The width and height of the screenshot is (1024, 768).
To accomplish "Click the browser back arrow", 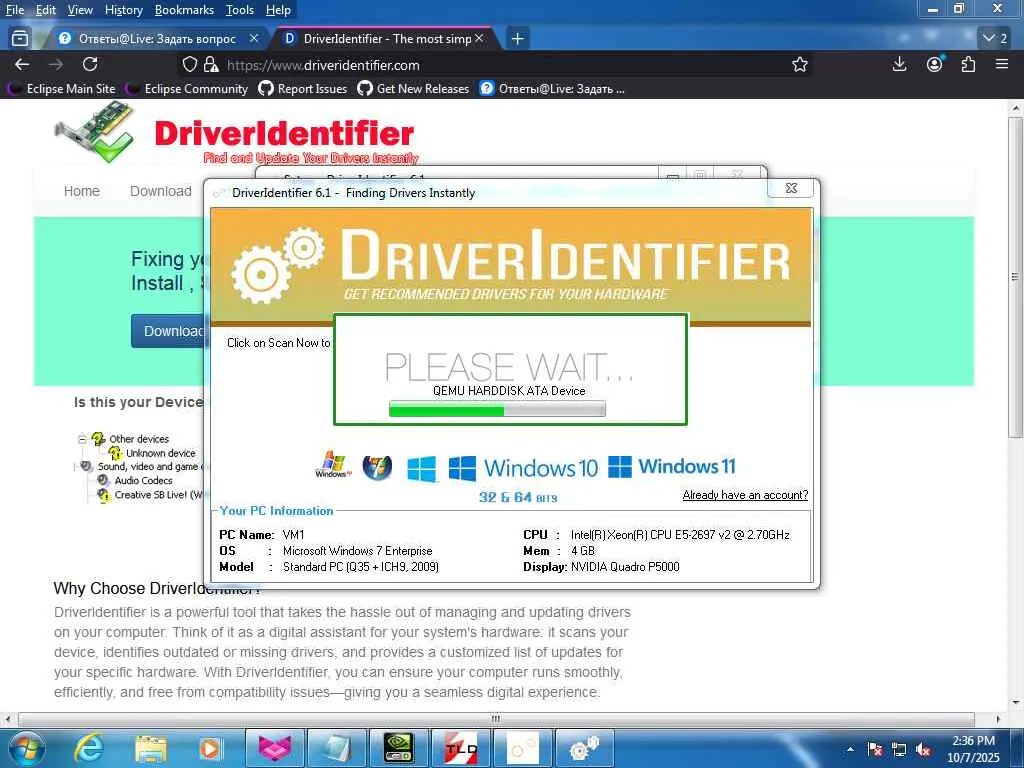I will coord(22,64).
